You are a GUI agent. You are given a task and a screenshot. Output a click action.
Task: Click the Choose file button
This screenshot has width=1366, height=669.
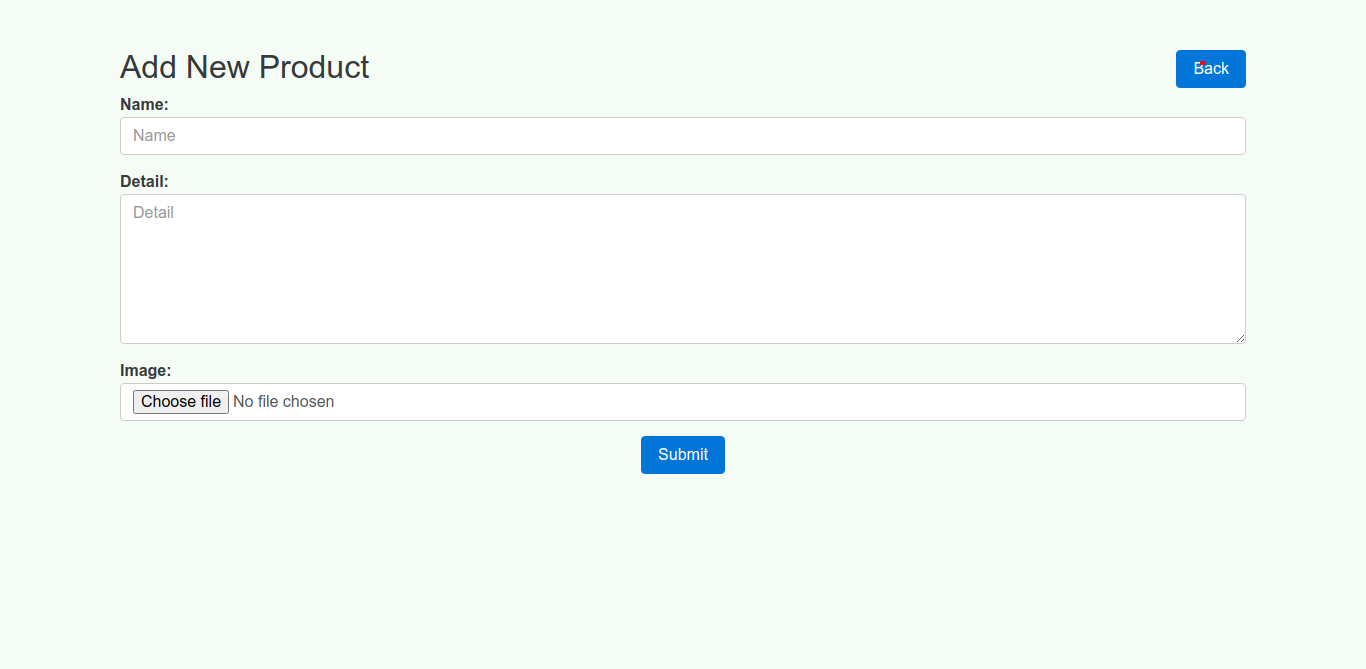[181, 402]
